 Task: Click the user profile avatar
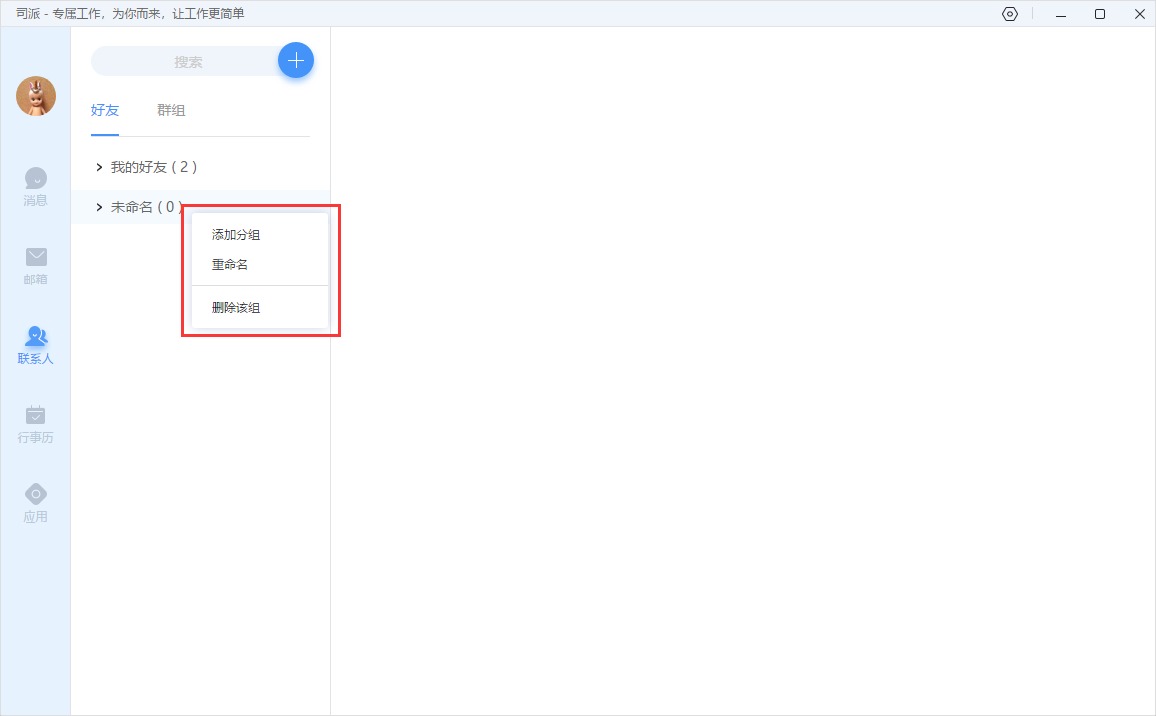click(x=36, y=96)
